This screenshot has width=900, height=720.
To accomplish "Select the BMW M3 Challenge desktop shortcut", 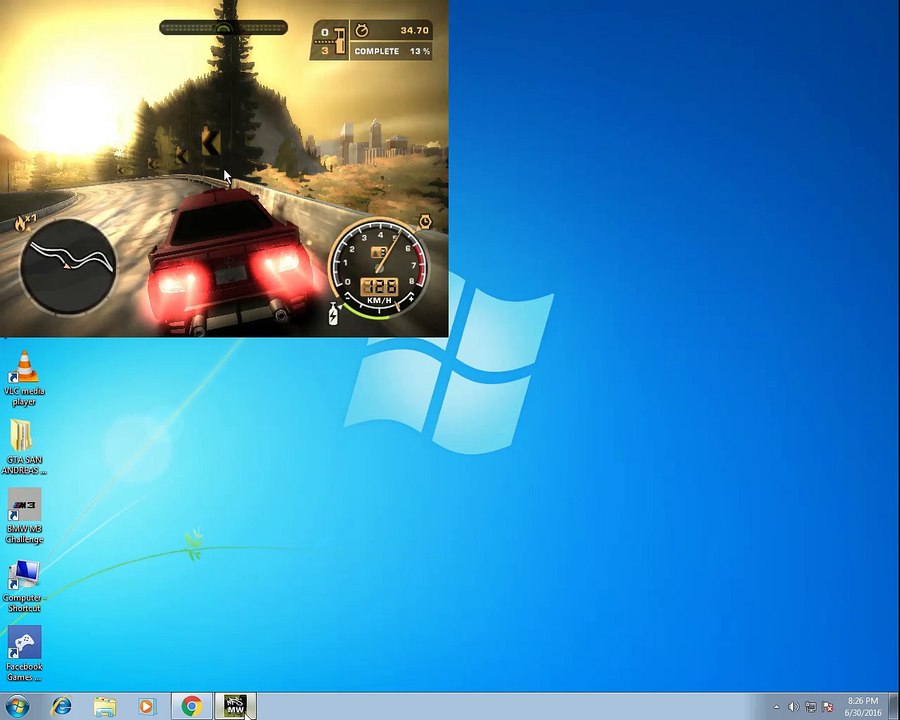I will click(24, 516).
